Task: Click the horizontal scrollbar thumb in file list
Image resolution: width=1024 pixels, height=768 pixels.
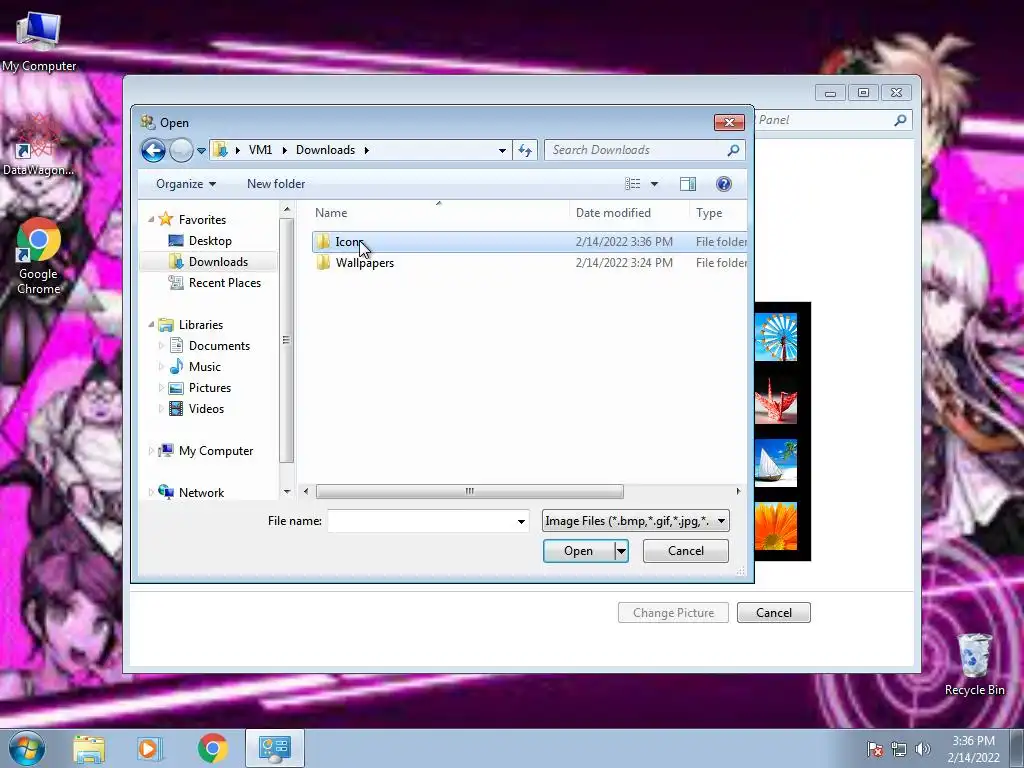Action: tap(470, 491)
